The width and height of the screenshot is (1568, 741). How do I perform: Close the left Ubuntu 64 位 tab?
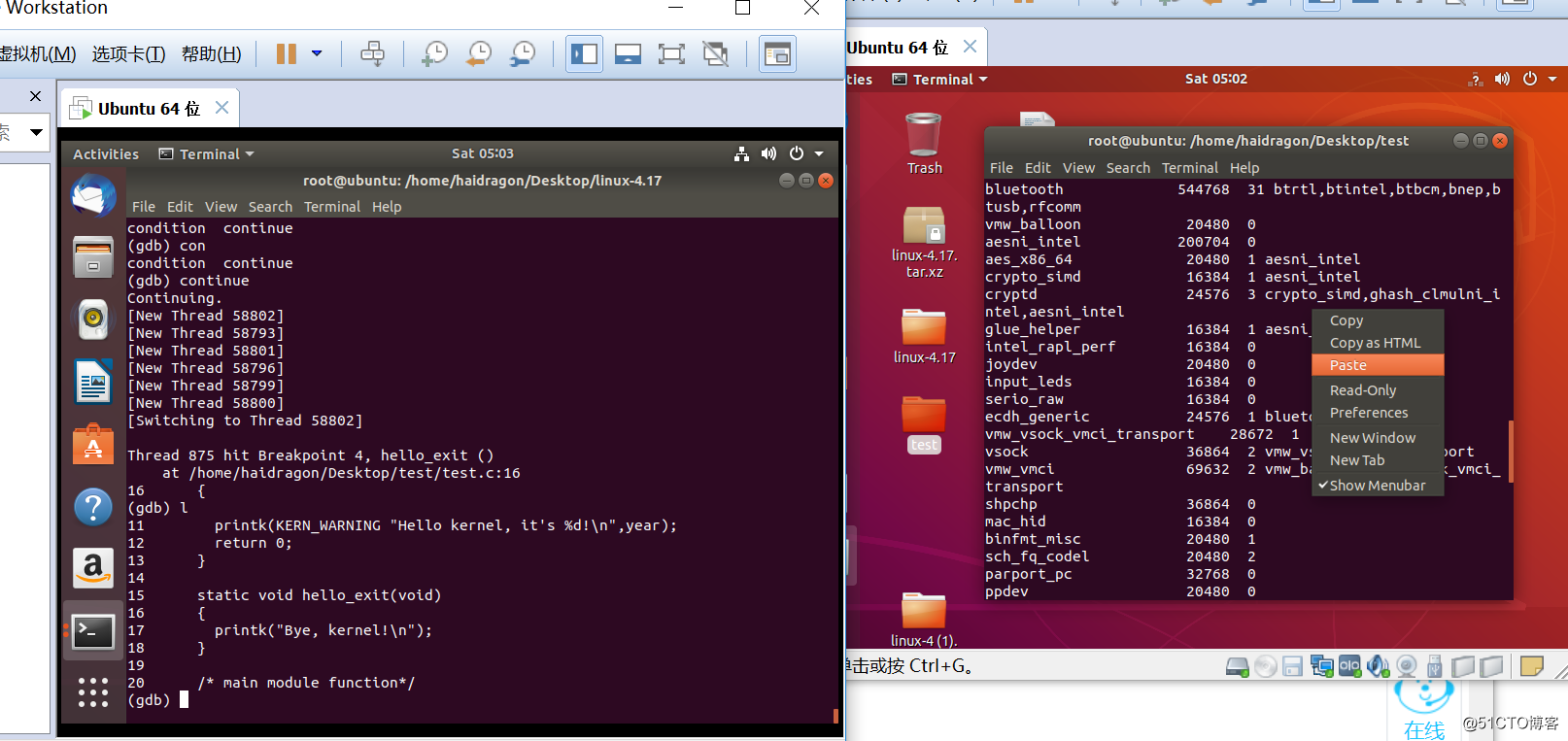coord(222,108)
